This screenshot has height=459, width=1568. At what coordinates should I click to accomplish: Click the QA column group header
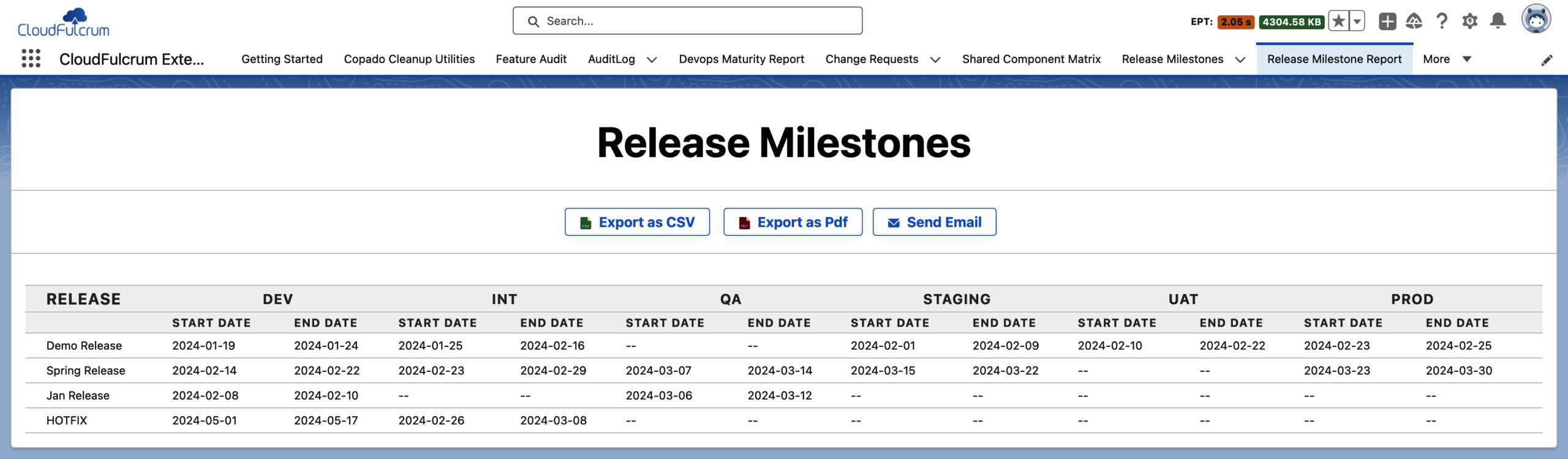(731, 299)
